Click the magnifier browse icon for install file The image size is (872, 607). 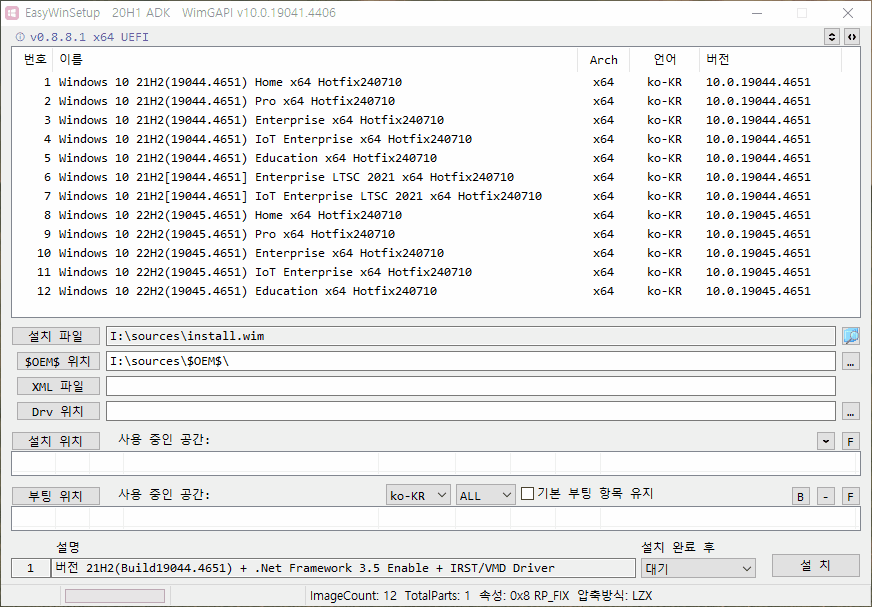pos(851,336)
